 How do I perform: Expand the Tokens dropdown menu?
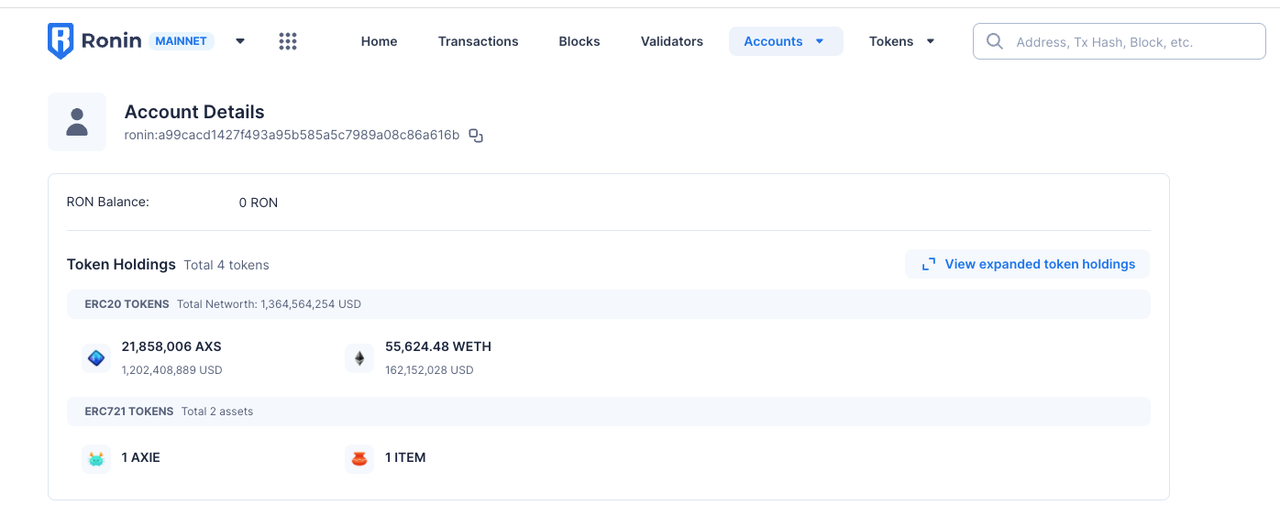click(x=902, y=41)
